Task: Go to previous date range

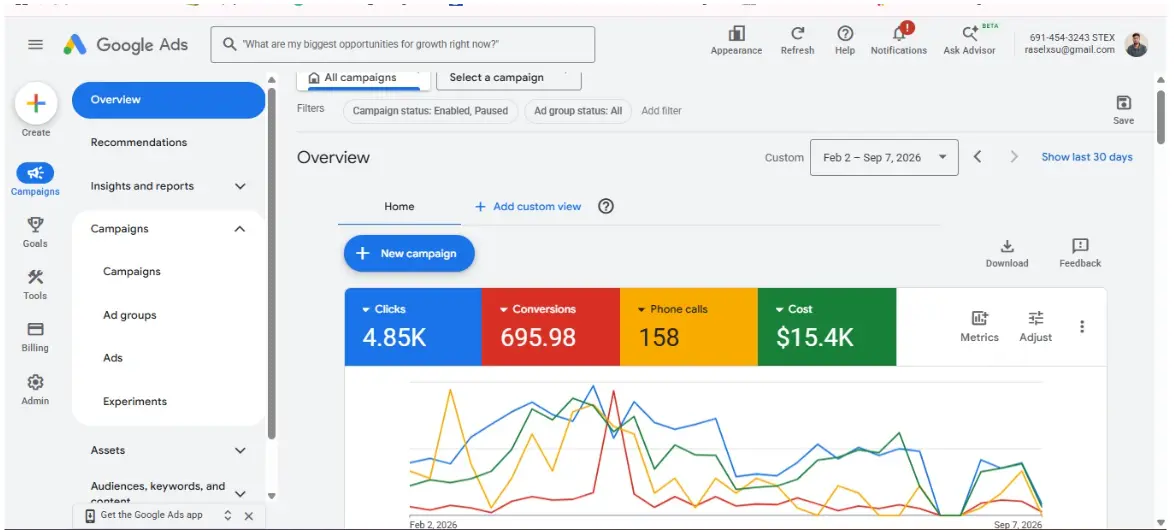Action: [x=977, y=157]
